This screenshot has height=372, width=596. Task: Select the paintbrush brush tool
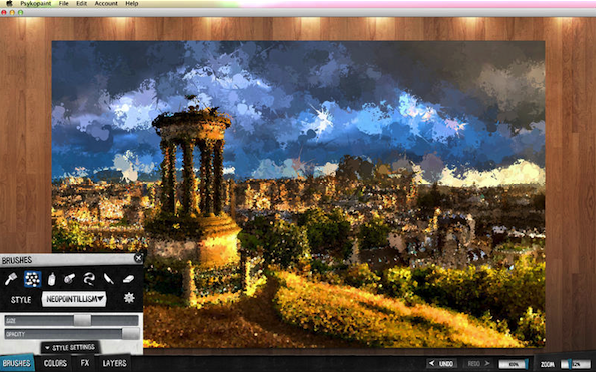[11, 280]
